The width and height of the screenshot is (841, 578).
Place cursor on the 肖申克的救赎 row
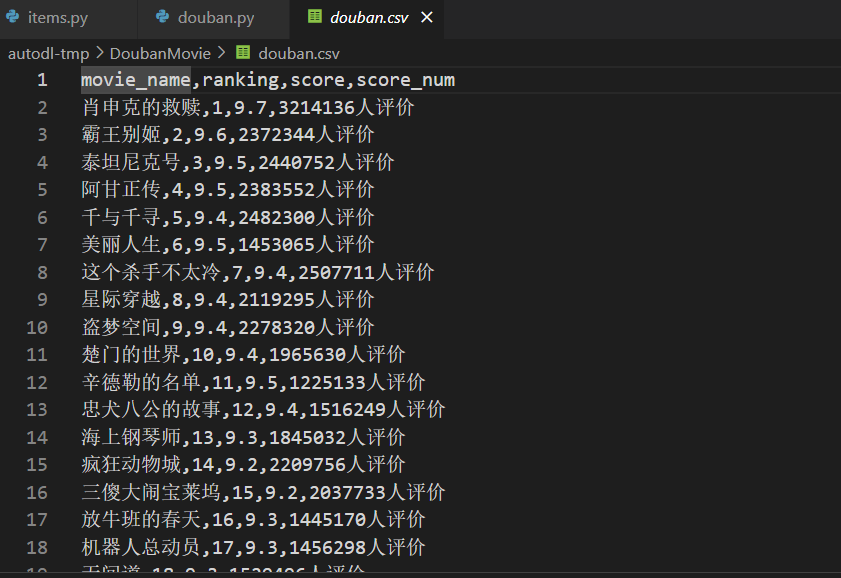pos(248,108)
